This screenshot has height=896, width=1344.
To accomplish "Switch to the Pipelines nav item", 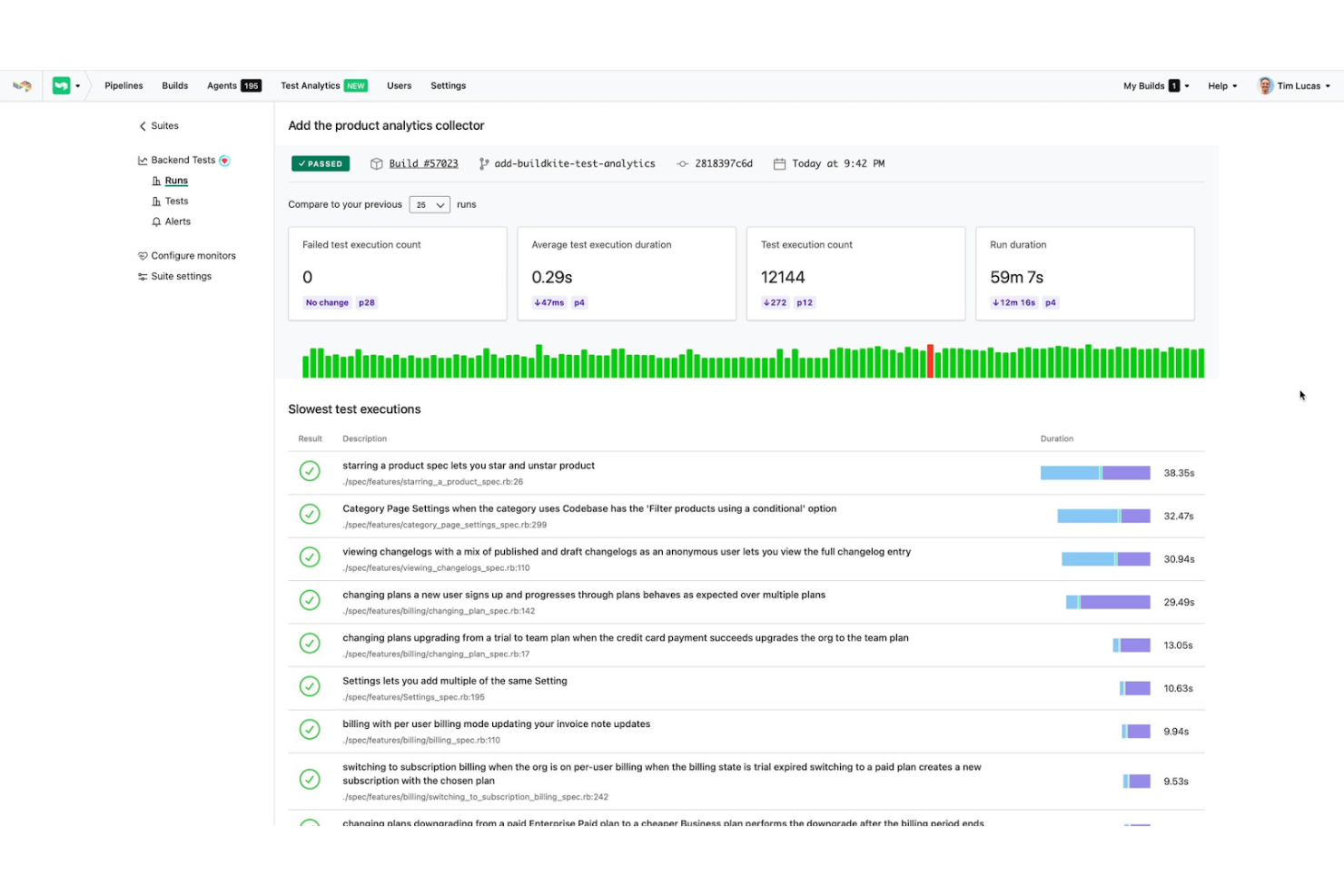I will (x=124, y=84).
